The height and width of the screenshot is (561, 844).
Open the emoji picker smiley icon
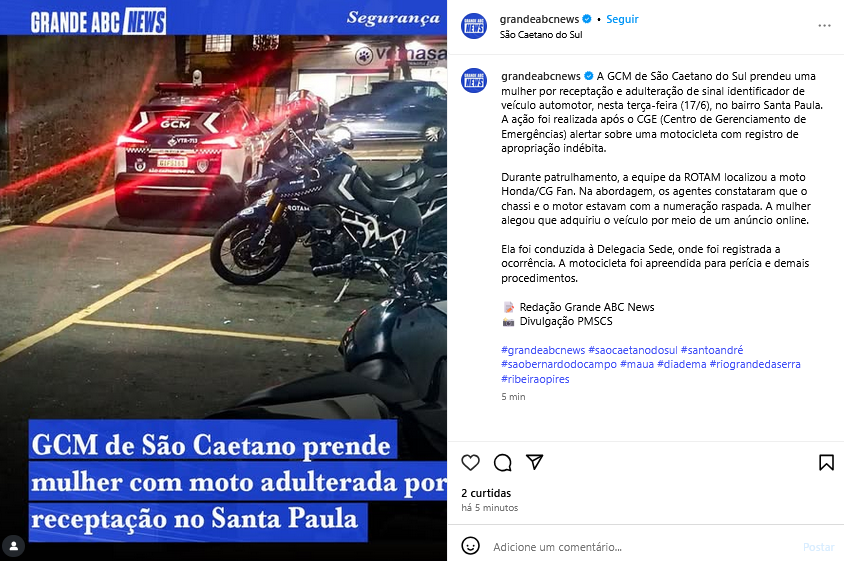[470, 546]
